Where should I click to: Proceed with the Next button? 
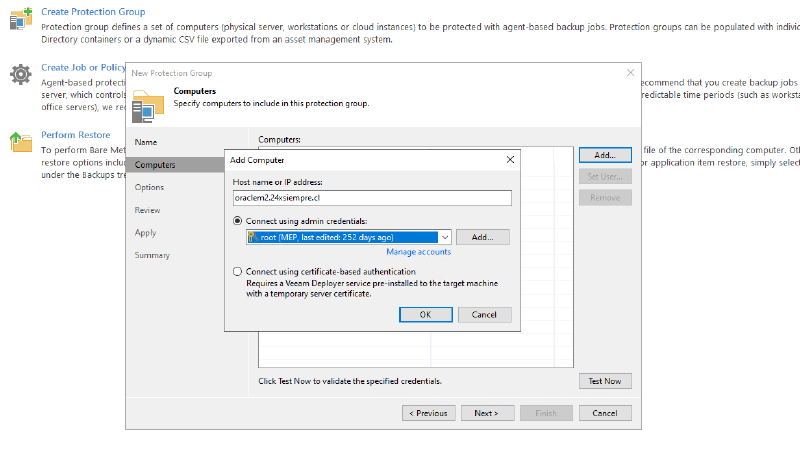click(487, 413)
